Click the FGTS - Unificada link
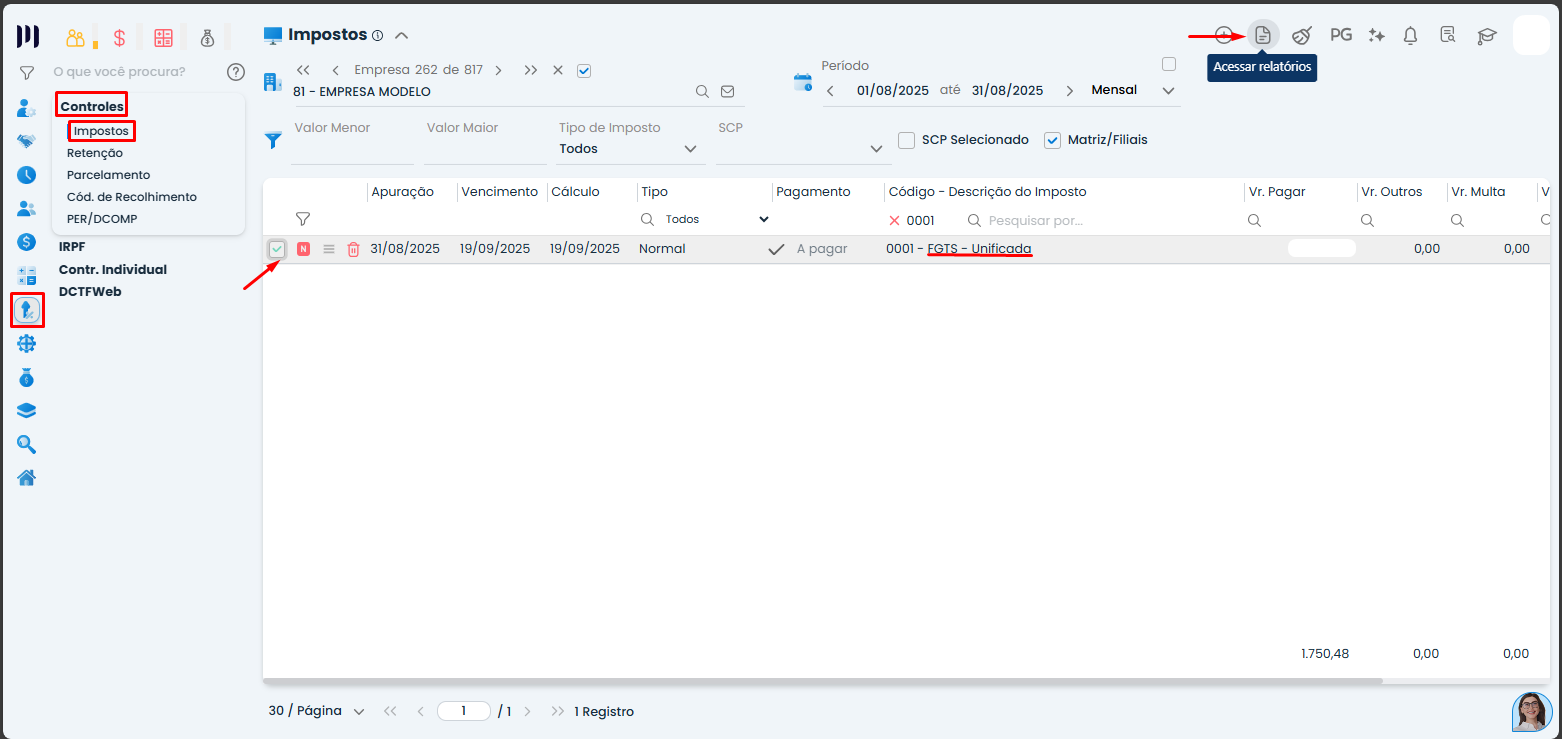The height and width of the screenshot is (739, 1562). click(978, 249)
